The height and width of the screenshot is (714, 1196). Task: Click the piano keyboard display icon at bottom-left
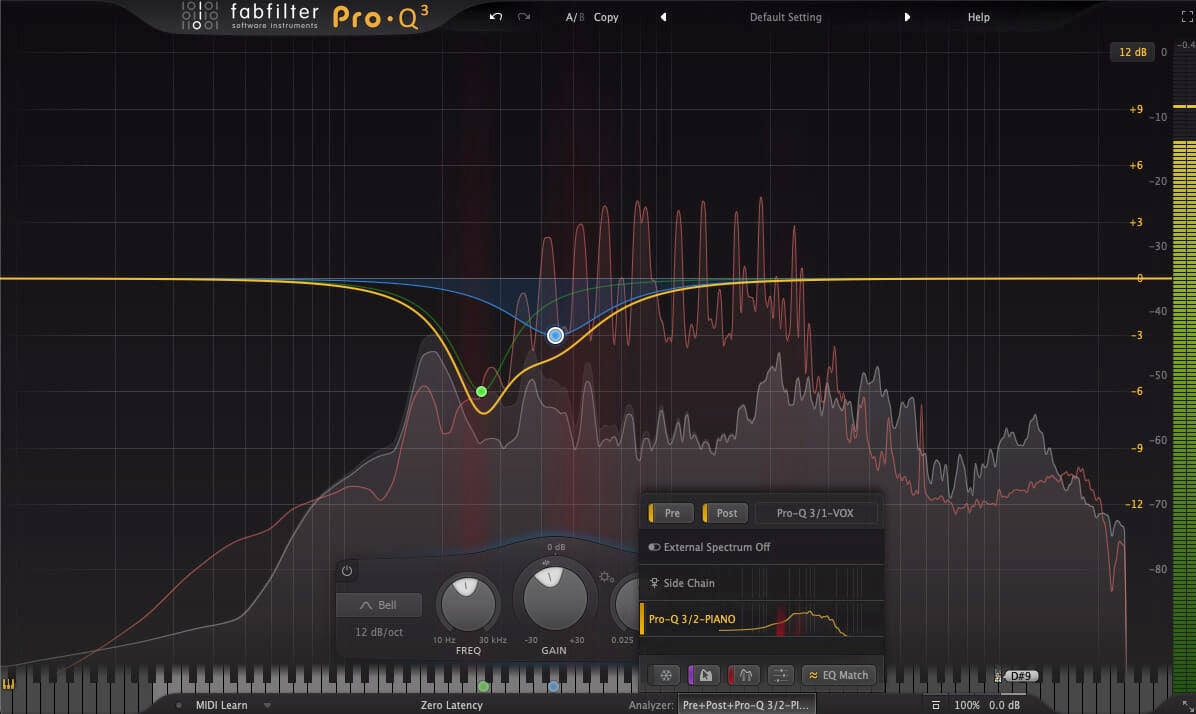click(9, 685)
